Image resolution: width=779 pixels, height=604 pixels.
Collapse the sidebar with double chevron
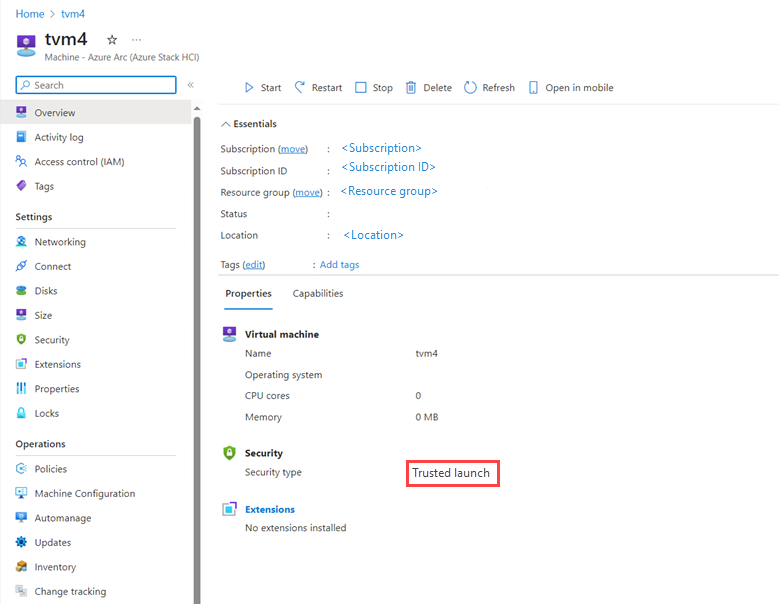pos(190,85)
